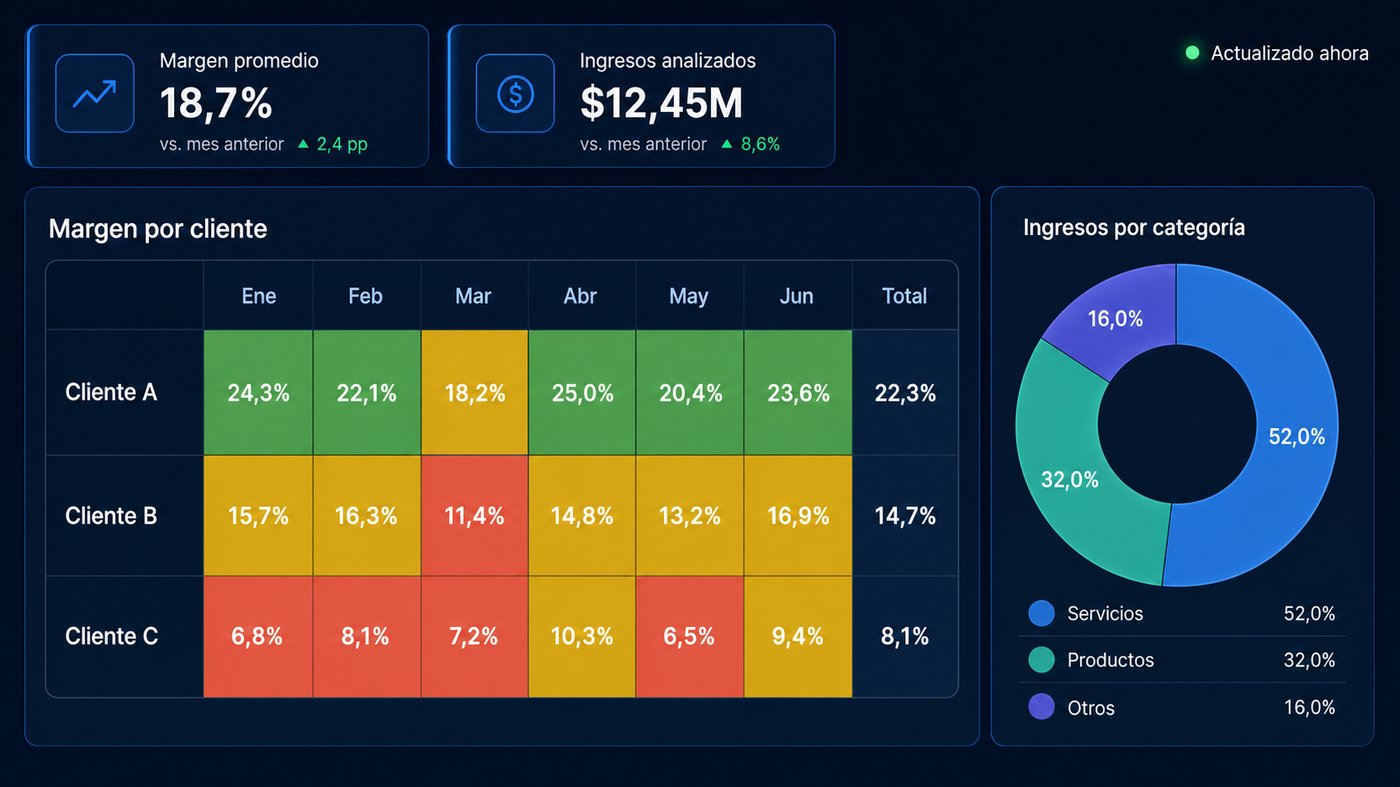Click the green up arrow beside 8,6%
This screenshot has width=1400, height=787.
(x=727, y=144)
